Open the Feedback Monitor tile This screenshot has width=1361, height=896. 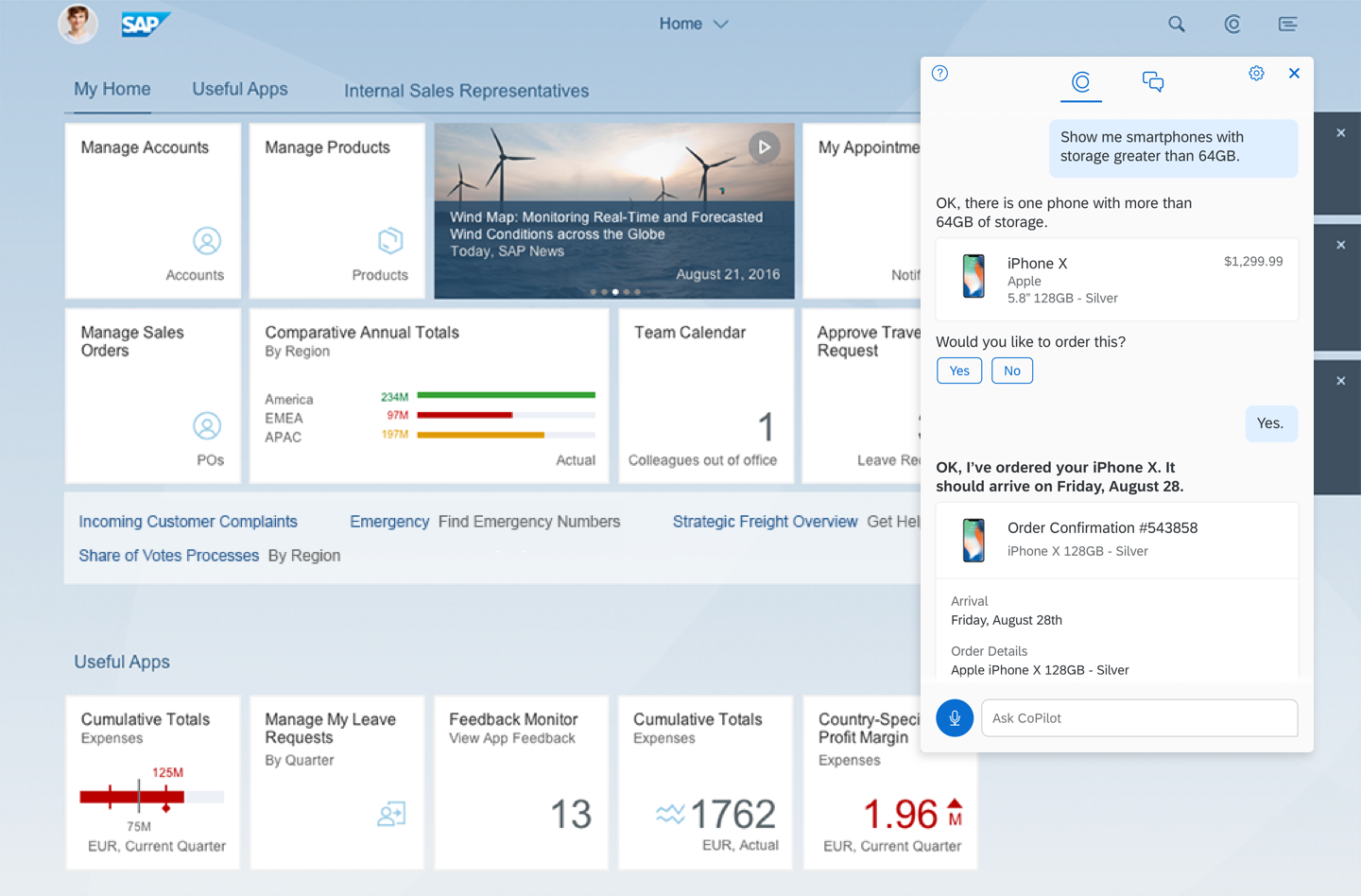coord(521,783)
